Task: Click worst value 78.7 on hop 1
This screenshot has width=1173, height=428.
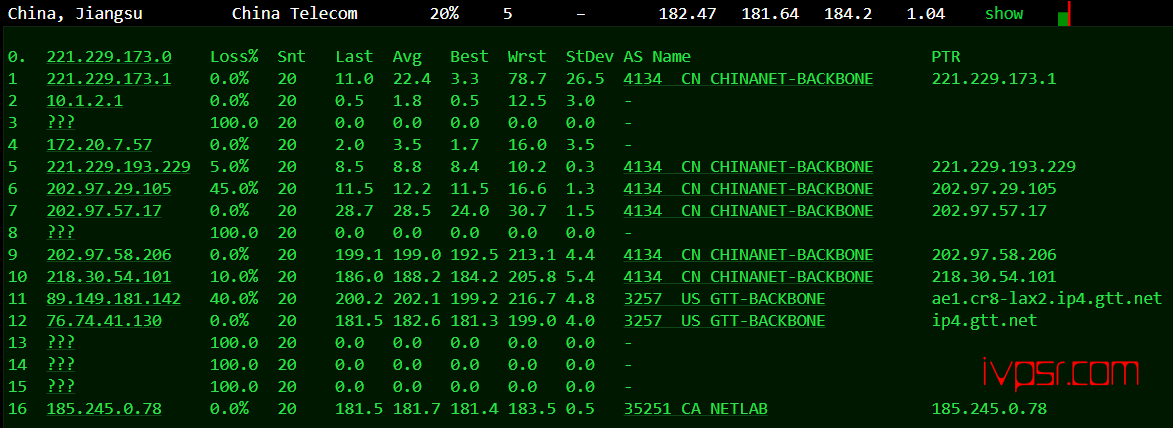Action: (527, 79)
